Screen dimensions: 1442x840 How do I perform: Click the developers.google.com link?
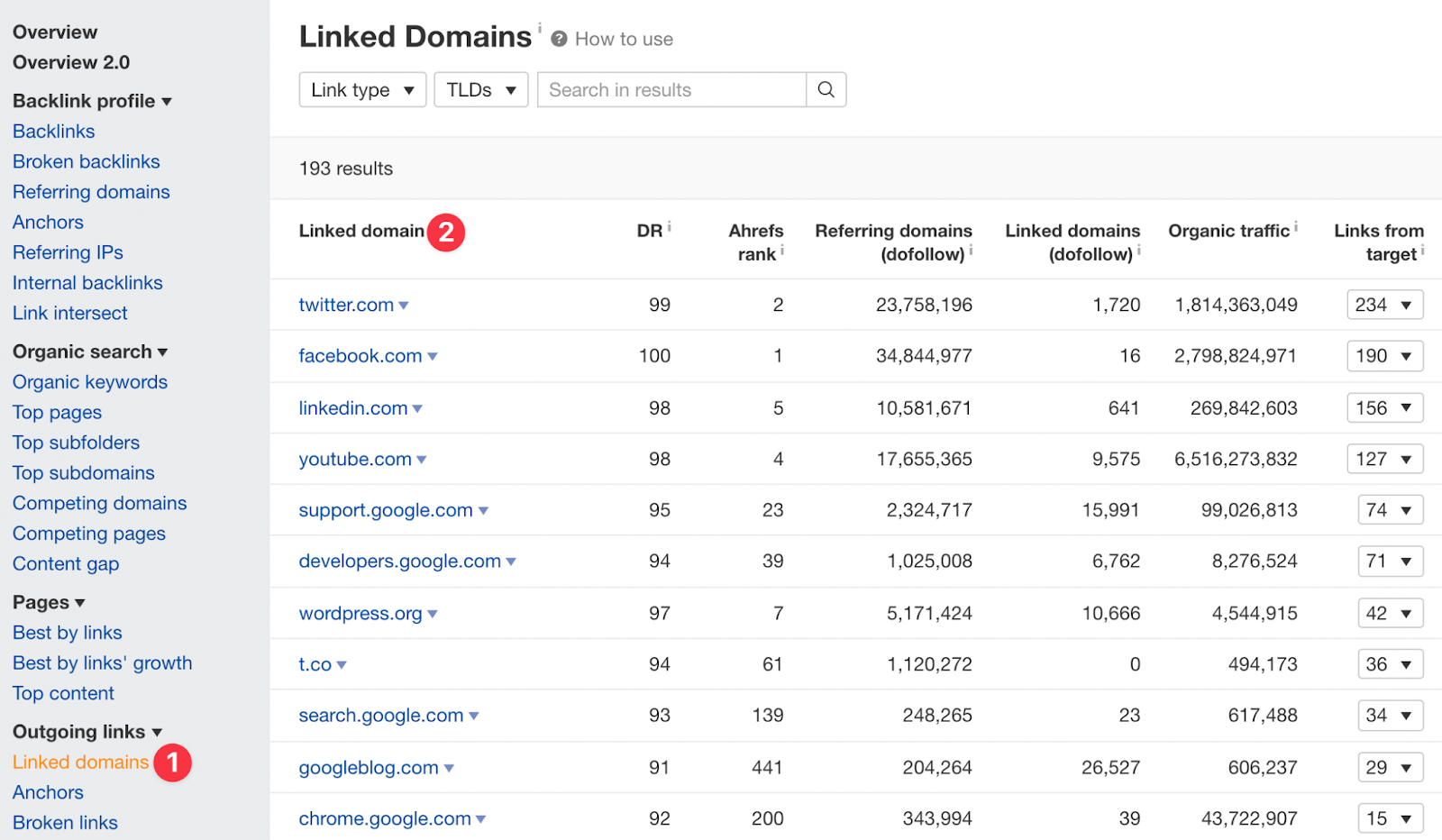click(x=400, y=562)
